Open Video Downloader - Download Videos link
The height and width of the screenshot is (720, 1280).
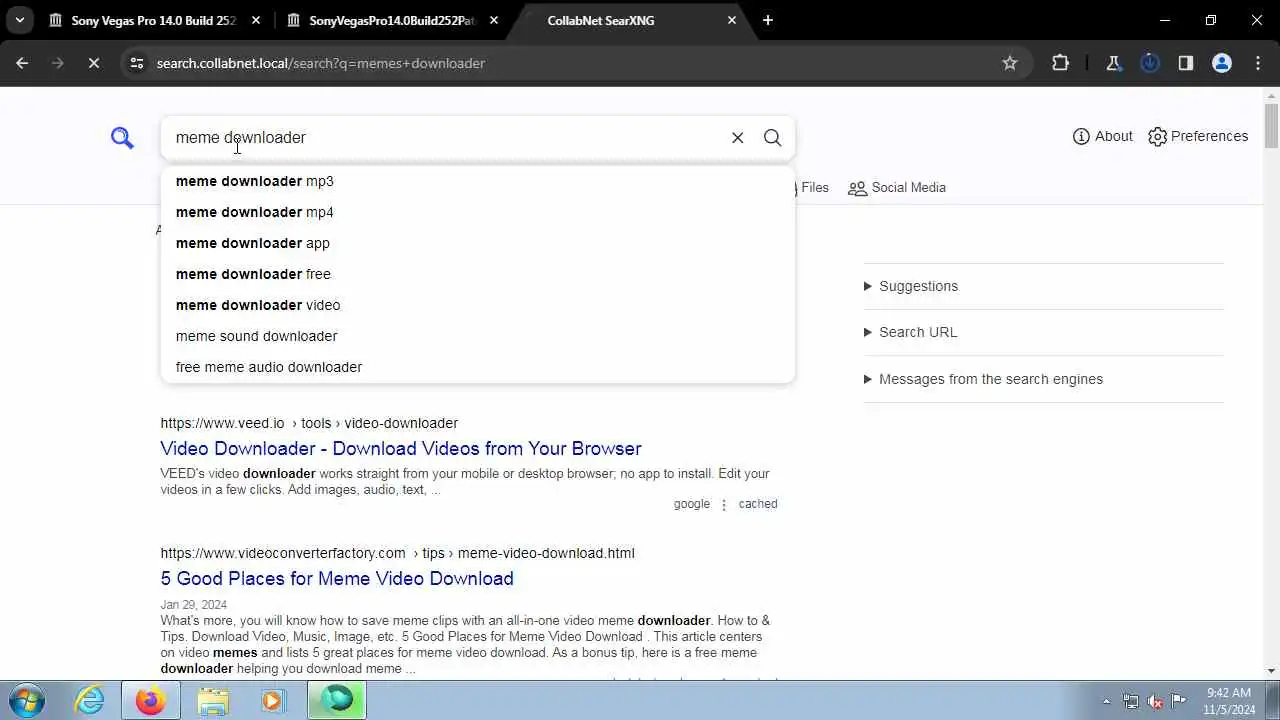tap(401, 448)
